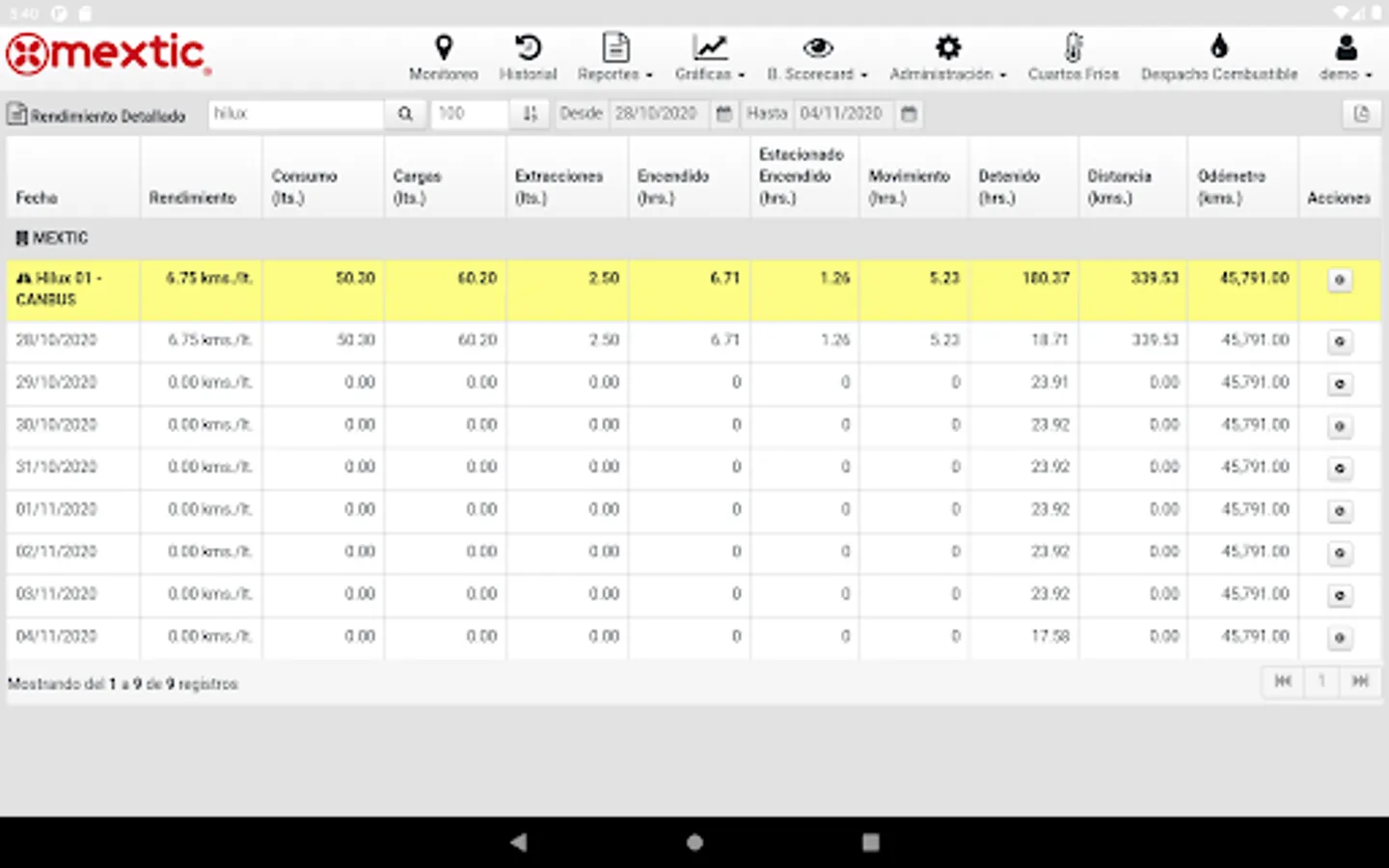Click the 18.71 Detenido value
Image resolution: width=1389 pixels, height=868 pixels.
click(1050, 340)
